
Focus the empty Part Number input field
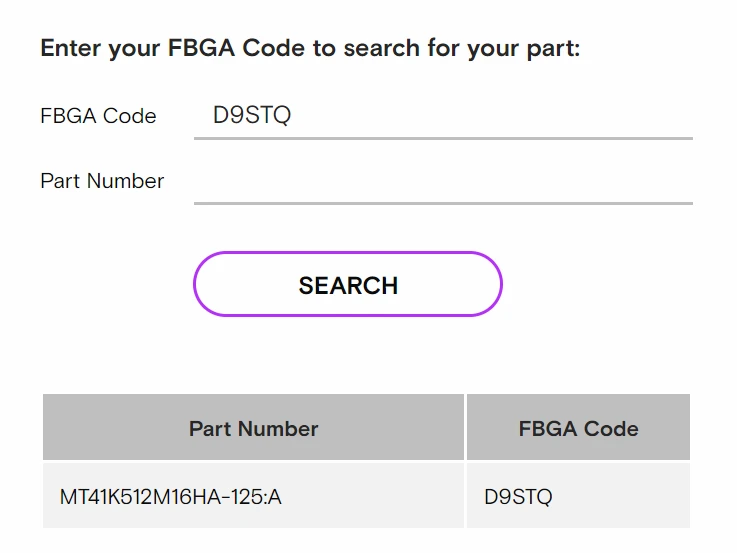443,181
